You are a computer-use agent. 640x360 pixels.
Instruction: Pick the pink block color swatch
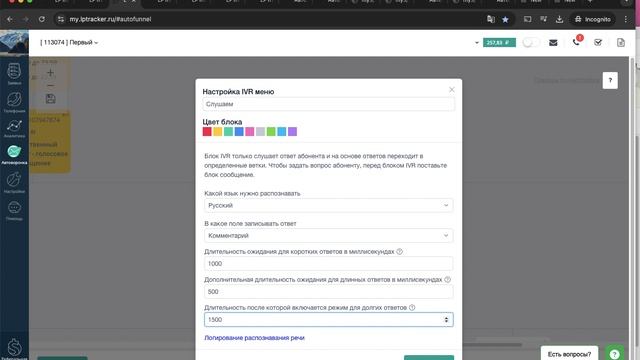[250, 131]
